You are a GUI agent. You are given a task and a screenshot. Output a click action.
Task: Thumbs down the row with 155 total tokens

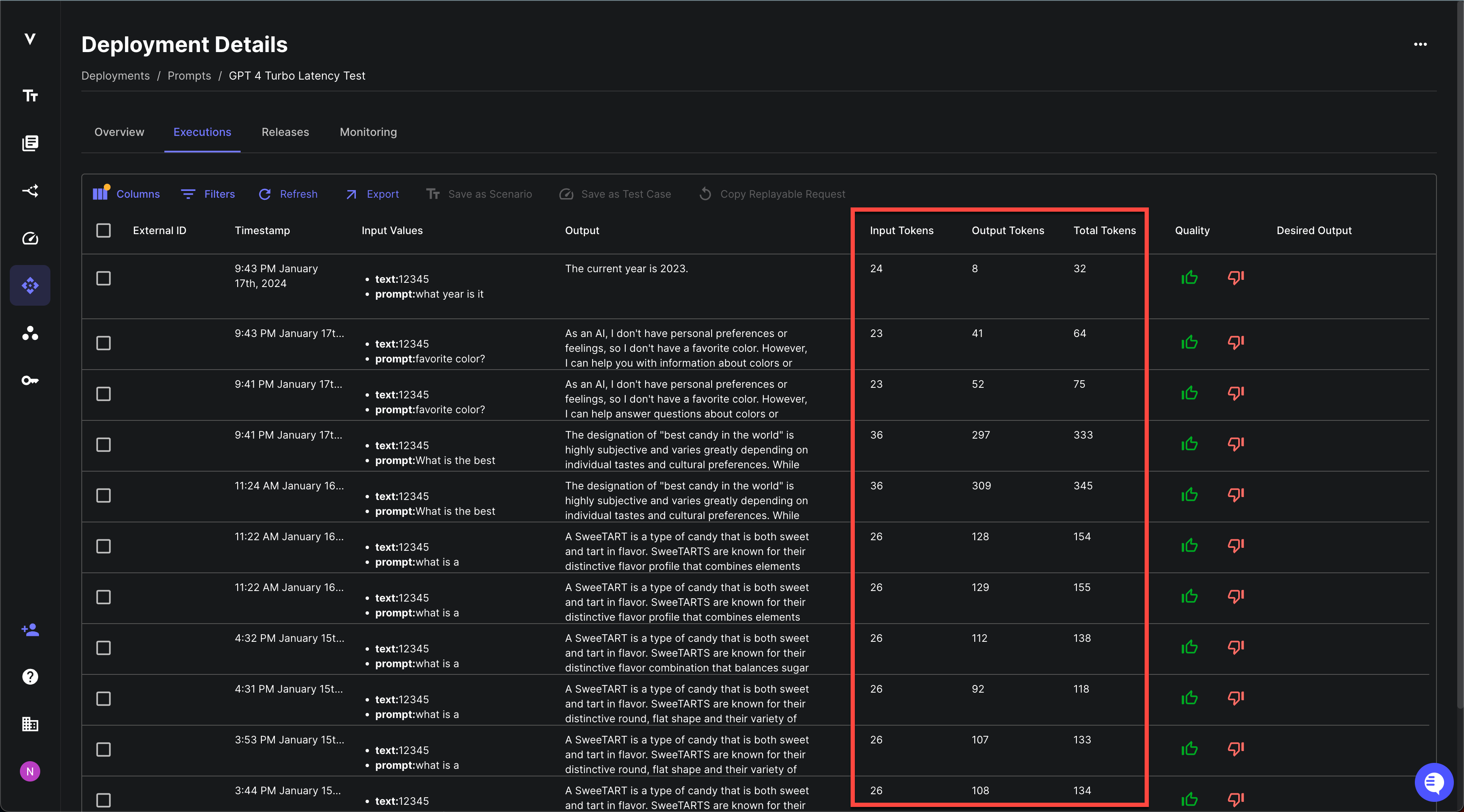(1236, 596)
